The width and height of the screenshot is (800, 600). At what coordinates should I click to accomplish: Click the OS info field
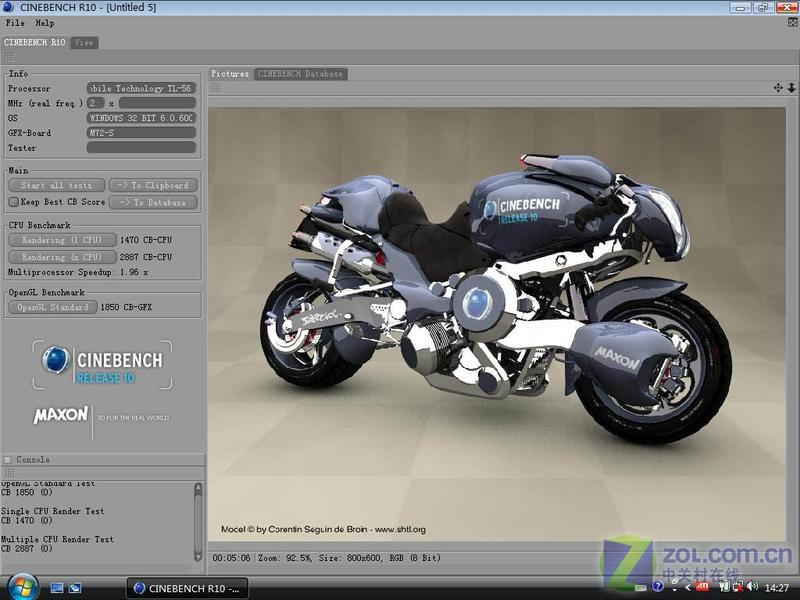pos(141,118)
